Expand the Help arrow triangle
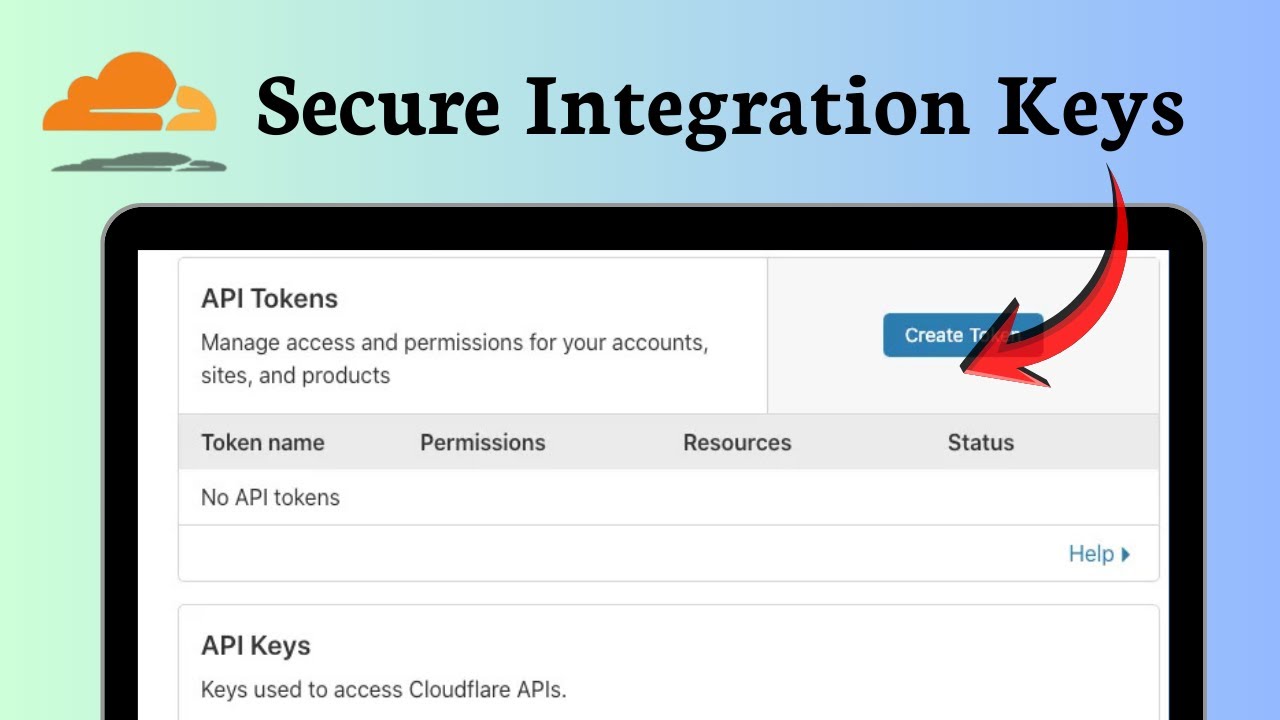Screen dimensions: 1280x720 [1126, 554]
